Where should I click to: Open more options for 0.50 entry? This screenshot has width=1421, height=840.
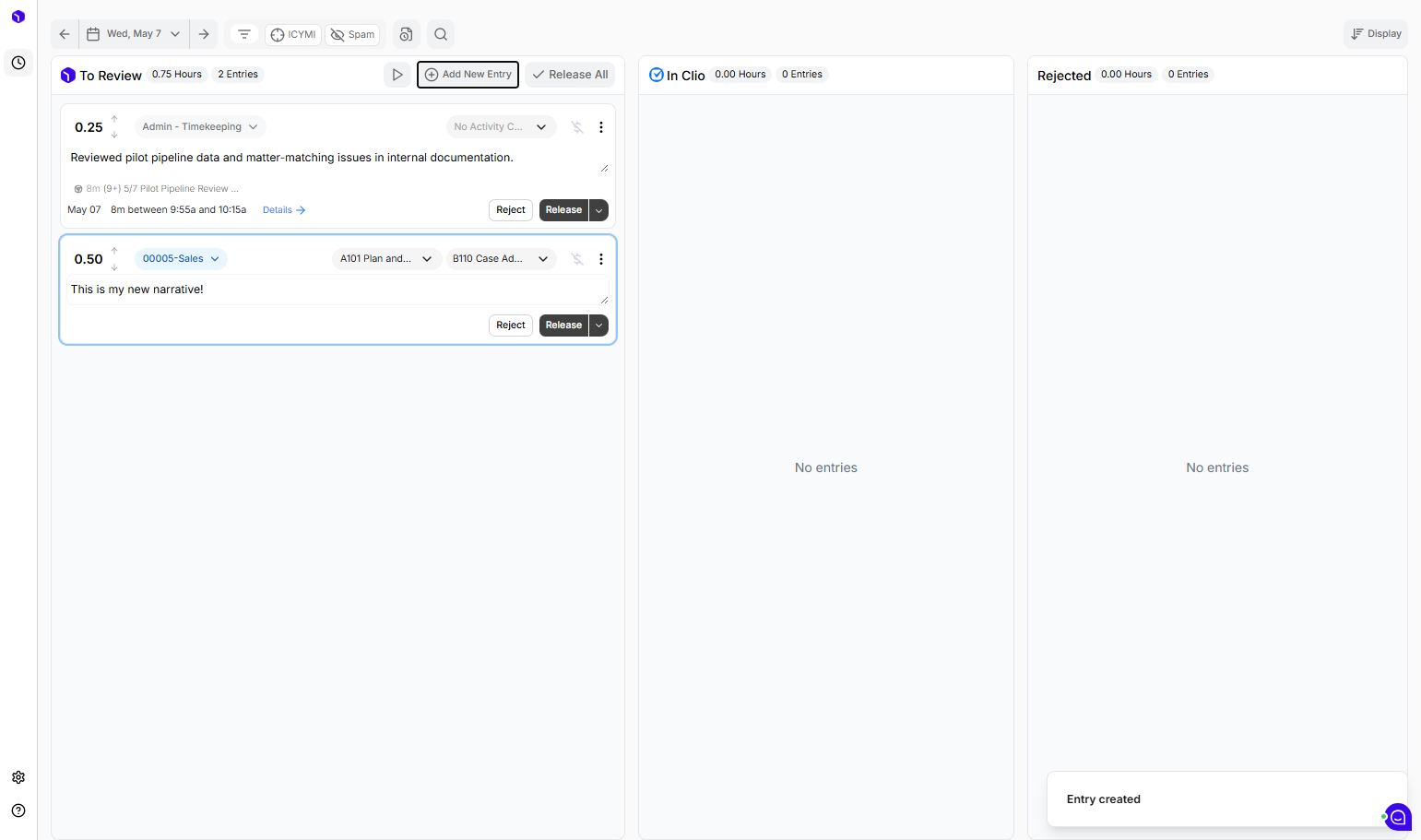(601, 259)
